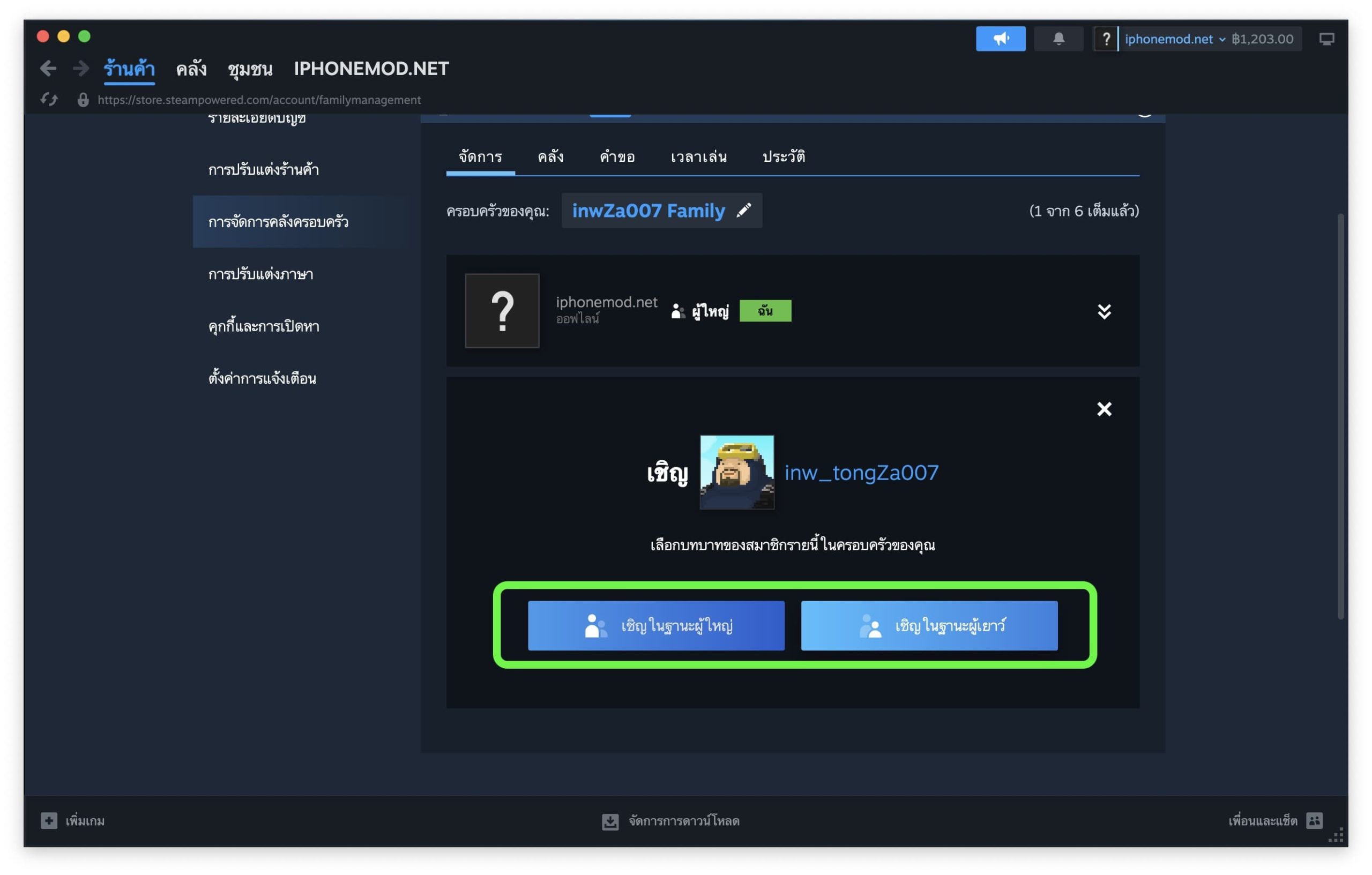
Task: Expand iphonemod.net member details chevron
Action: pyautogui.click(x=1103, y=311)
